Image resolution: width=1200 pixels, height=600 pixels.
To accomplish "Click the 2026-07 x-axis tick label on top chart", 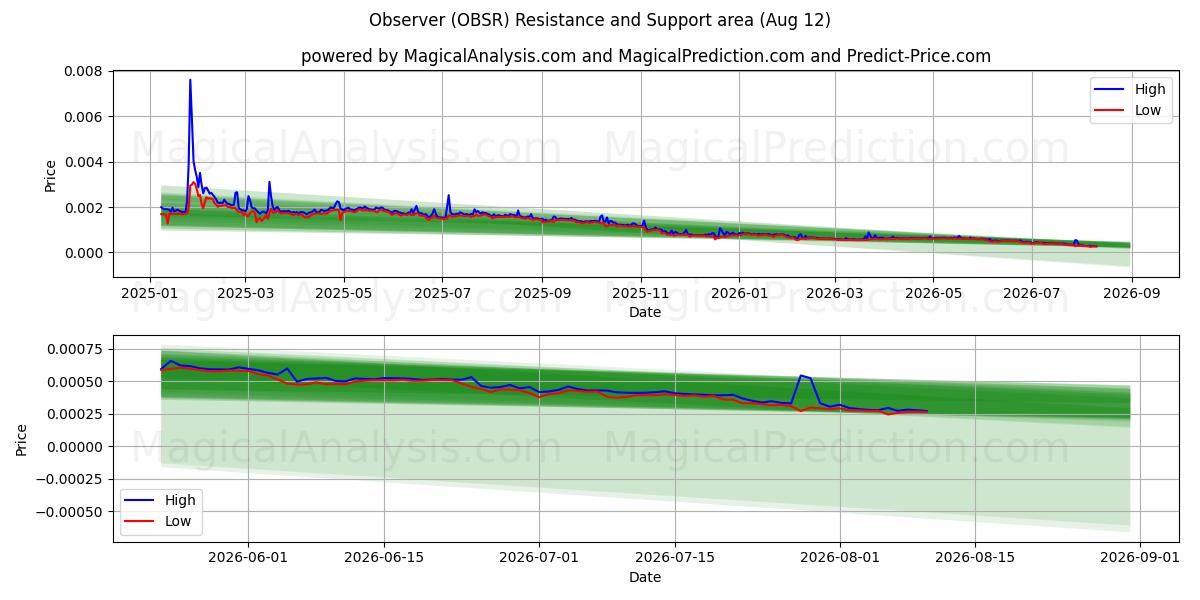I will 1032,293.
